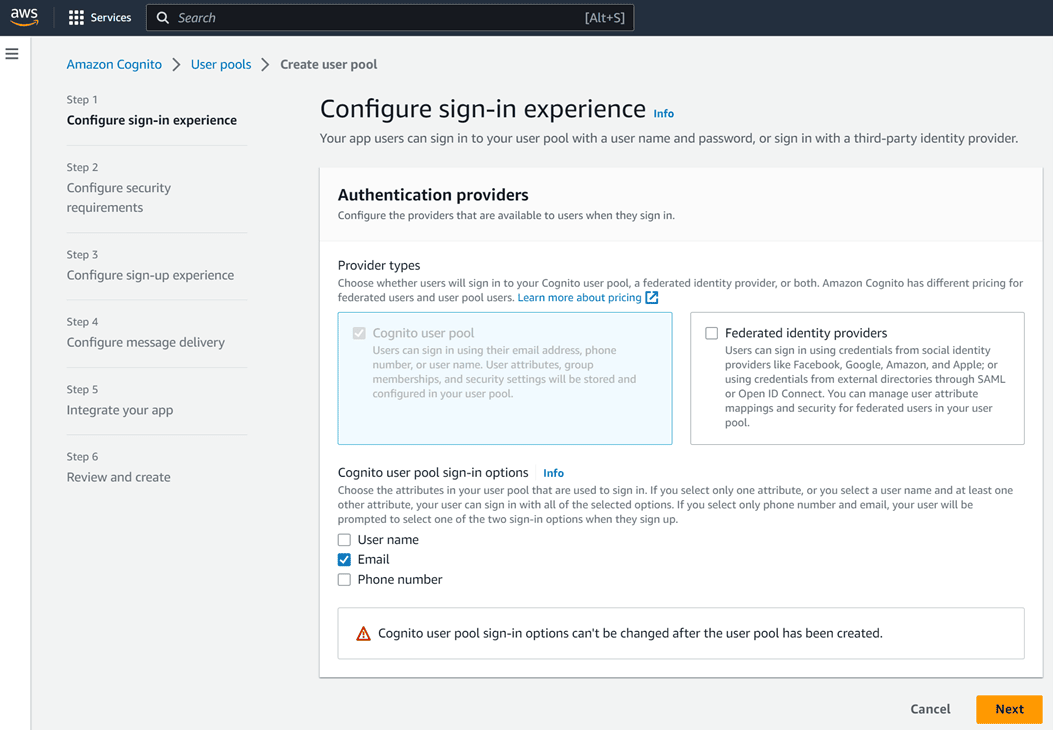Open Info next to Cognito user pool sign-in options

(553, 472)
